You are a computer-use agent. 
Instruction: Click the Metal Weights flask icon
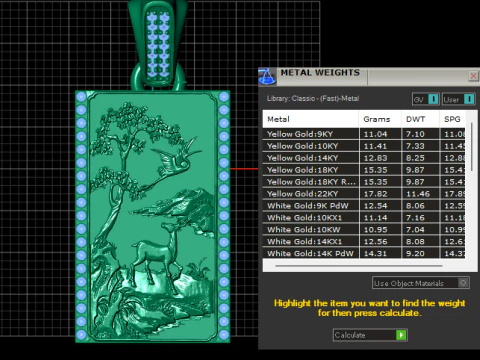coord(267,76)
